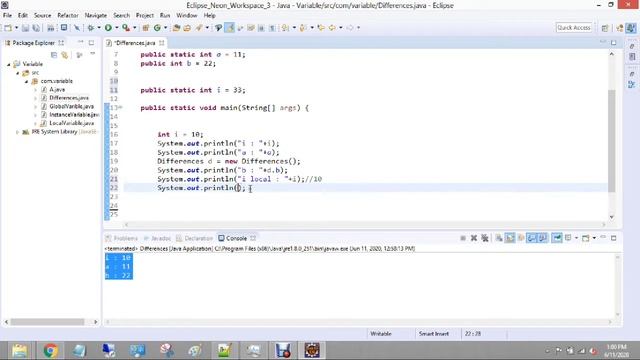Select A.java in Package Explorer
This screenshot has height=360, width=640.
[x=57, y=89]
